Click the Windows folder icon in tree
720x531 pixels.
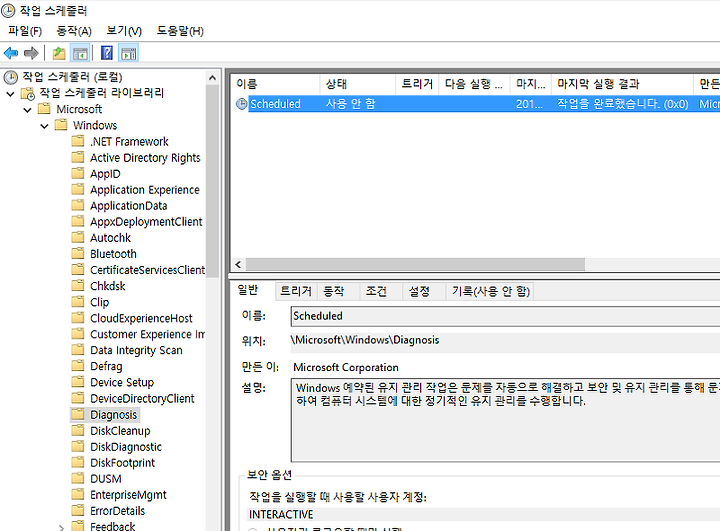(61, 124)
